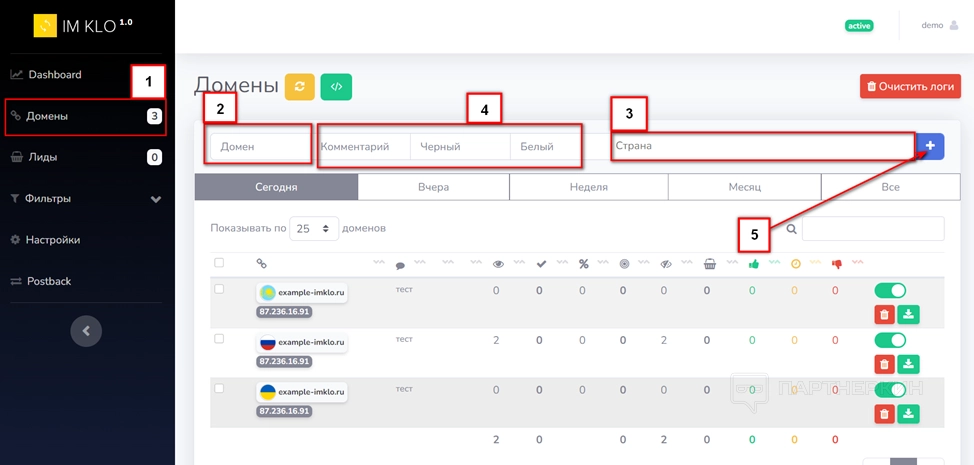Sort by the eye views column icon

click(498, 264)
